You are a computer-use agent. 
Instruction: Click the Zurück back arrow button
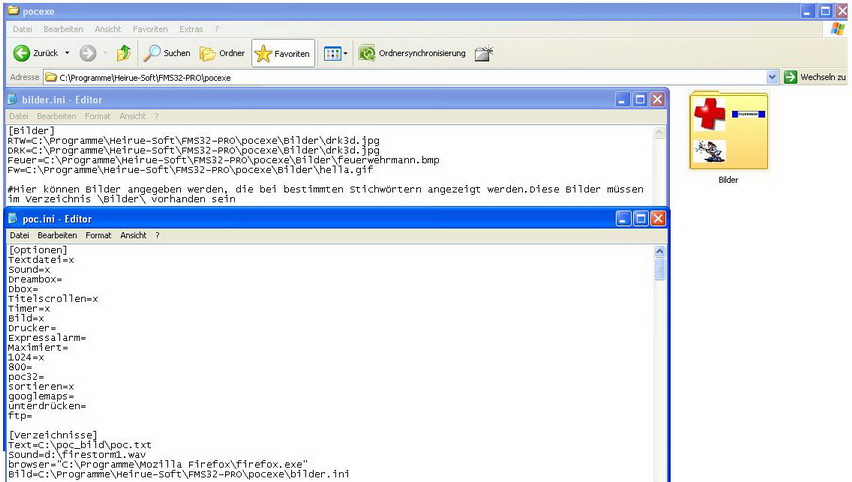[x=36, y=53]
